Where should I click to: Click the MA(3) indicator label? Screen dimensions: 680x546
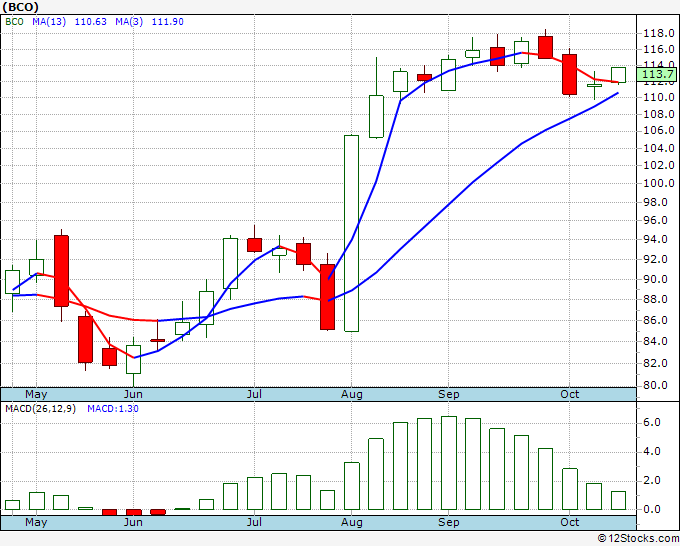coord(129,22)
